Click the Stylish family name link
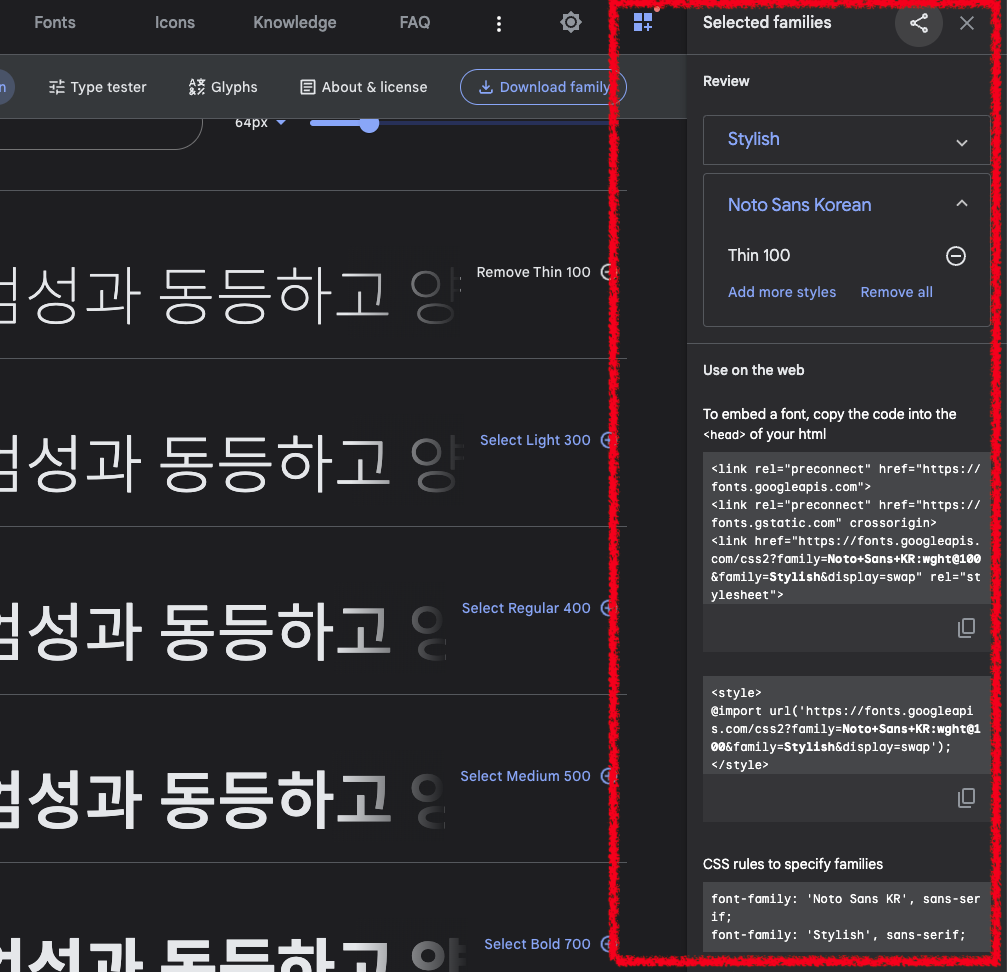 [x=753, y=139]
